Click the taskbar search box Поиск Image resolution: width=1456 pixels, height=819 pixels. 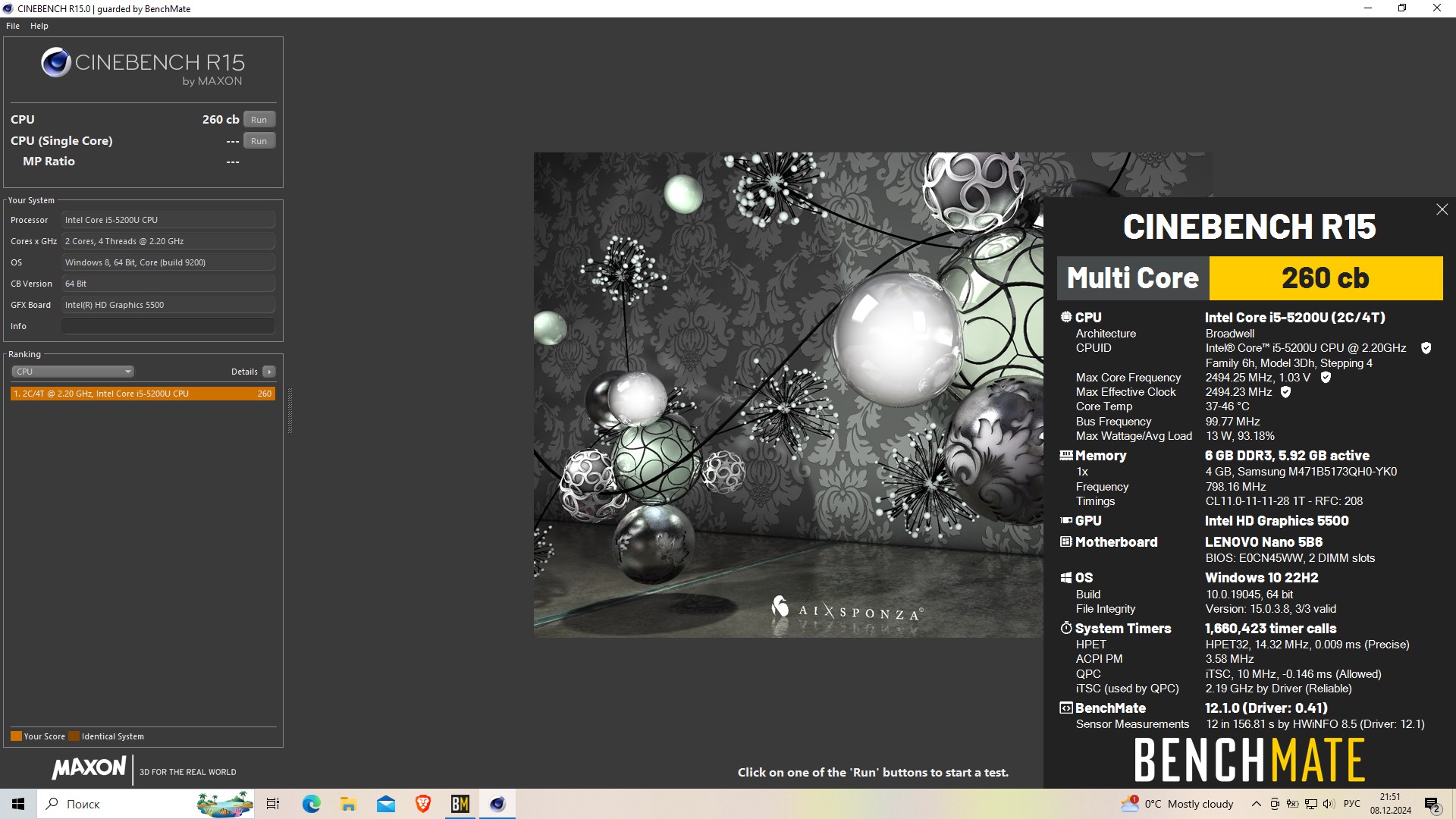click(x=146, y=804)
